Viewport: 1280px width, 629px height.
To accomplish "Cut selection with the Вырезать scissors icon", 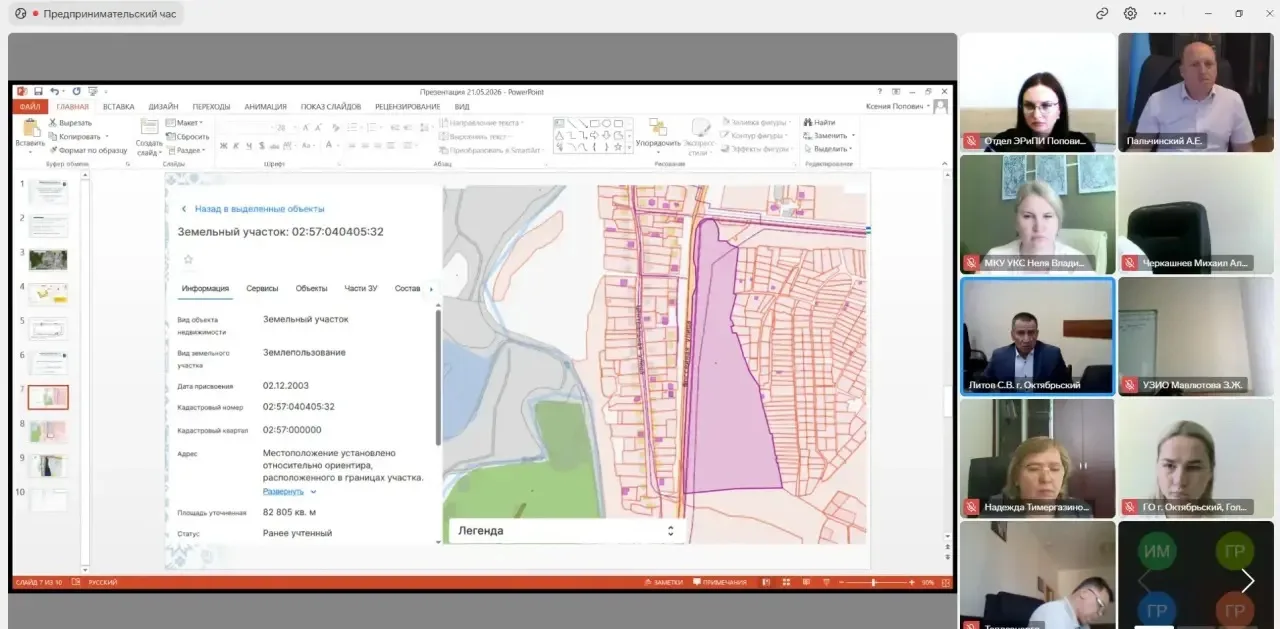I will point(52,123).
